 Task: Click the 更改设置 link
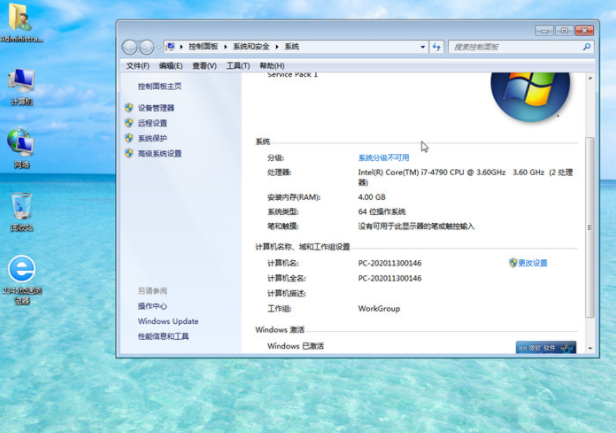click(x=532, y=262)
